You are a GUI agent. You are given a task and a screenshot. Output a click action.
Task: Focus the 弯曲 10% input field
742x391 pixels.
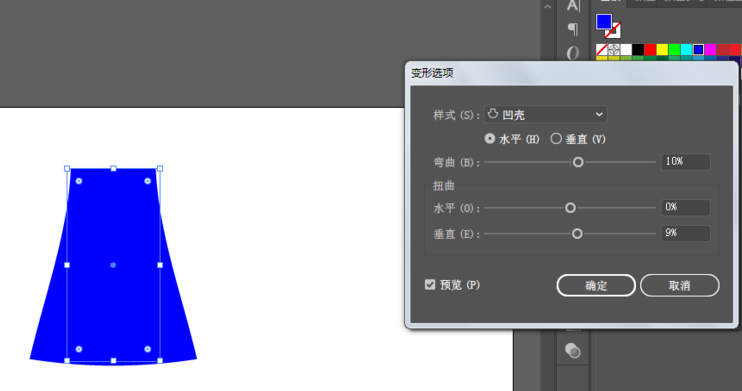686,162
